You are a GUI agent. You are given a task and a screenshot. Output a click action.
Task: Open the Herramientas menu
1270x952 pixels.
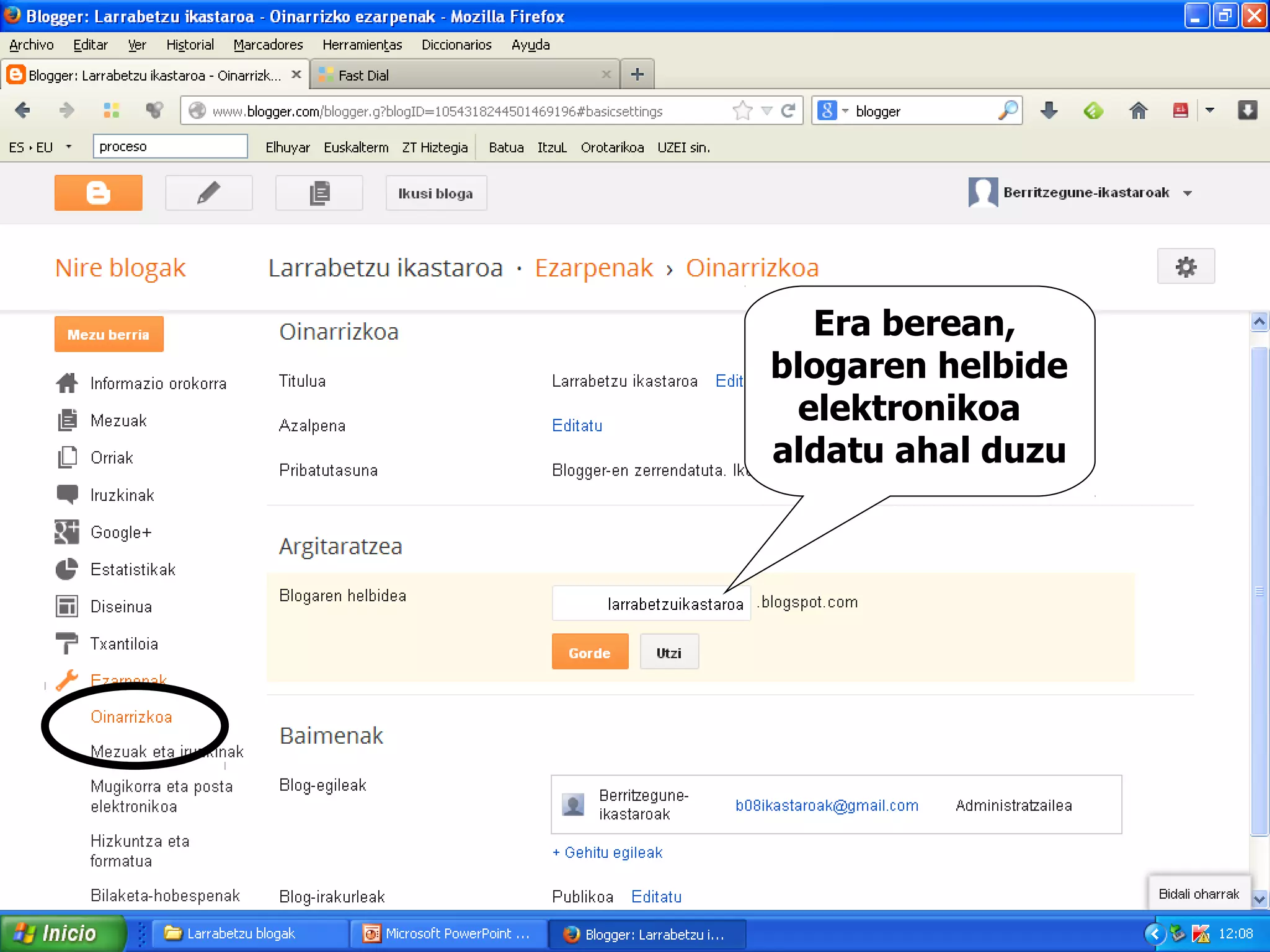pos(362,45)
